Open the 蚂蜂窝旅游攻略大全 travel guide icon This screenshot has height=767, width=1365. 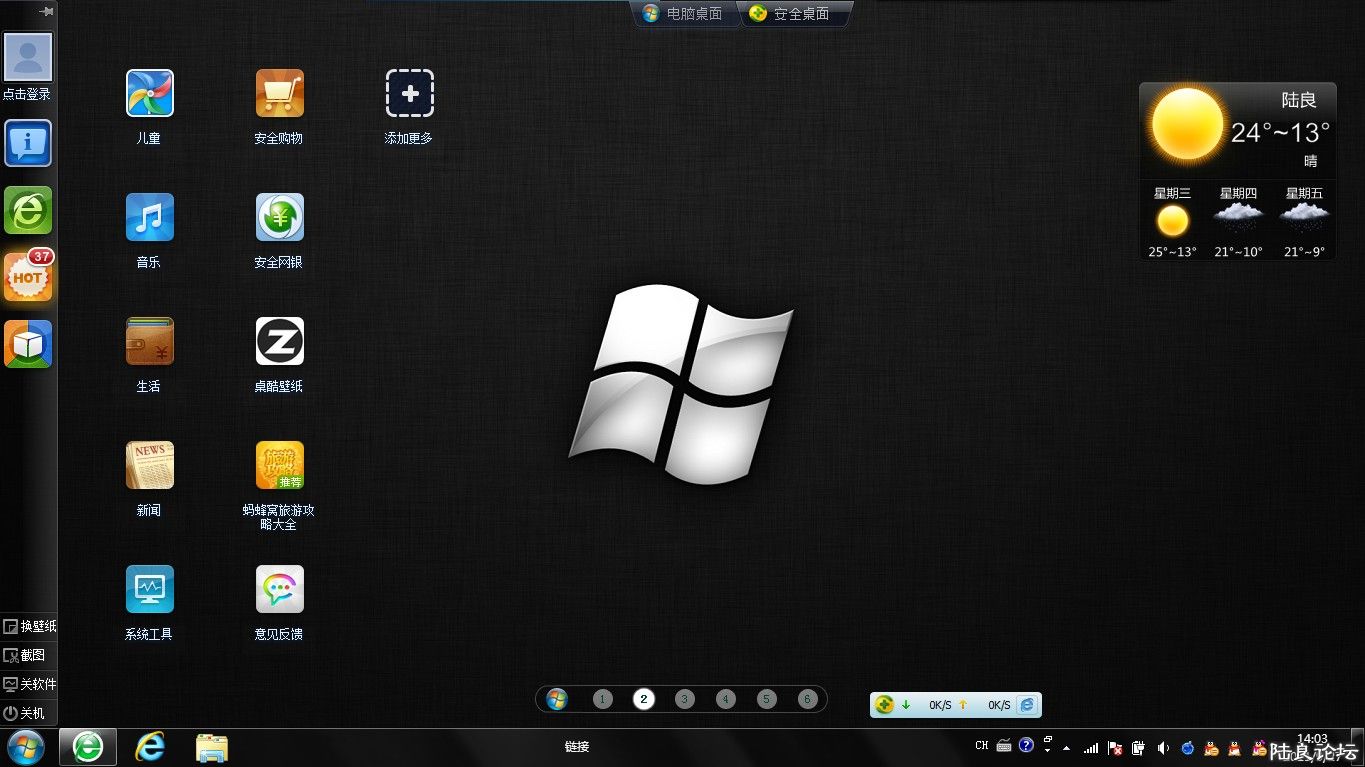[x=279, y=465]
